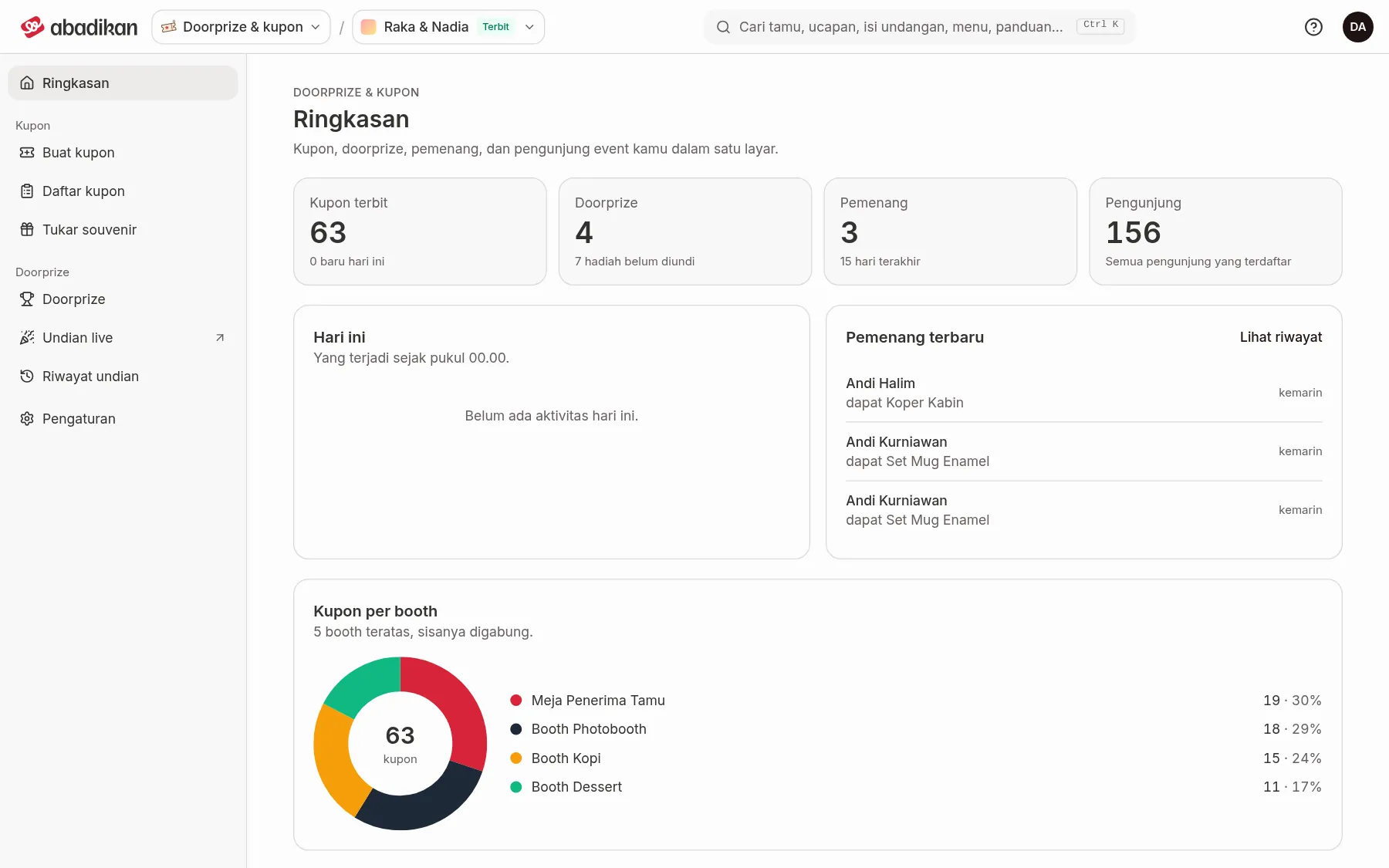
Task: Click the Doorprize 4 summary card
Action: 685,231
